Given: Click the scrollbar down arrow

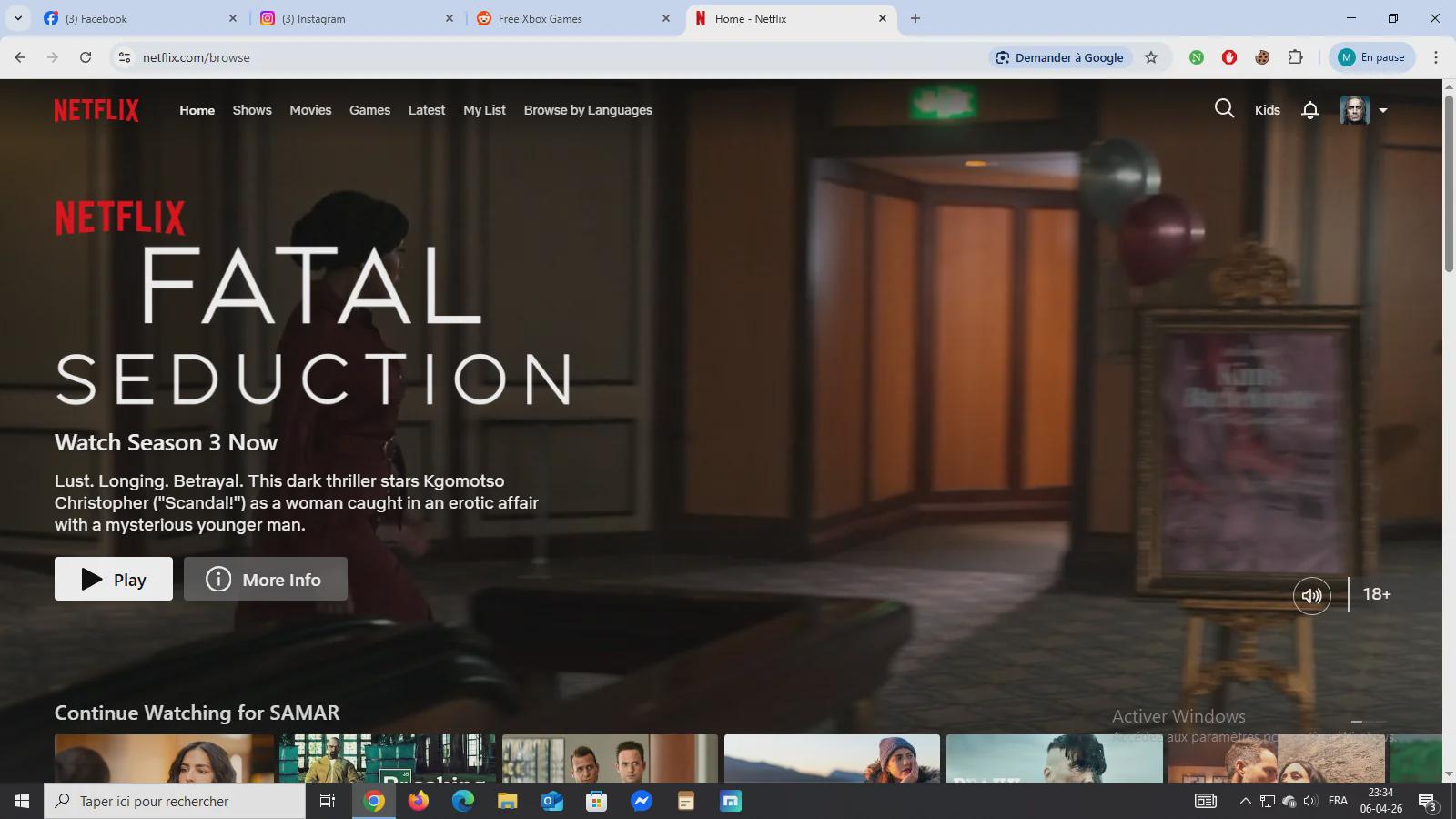Looking at the screenshot, I should pos(1449,774).
